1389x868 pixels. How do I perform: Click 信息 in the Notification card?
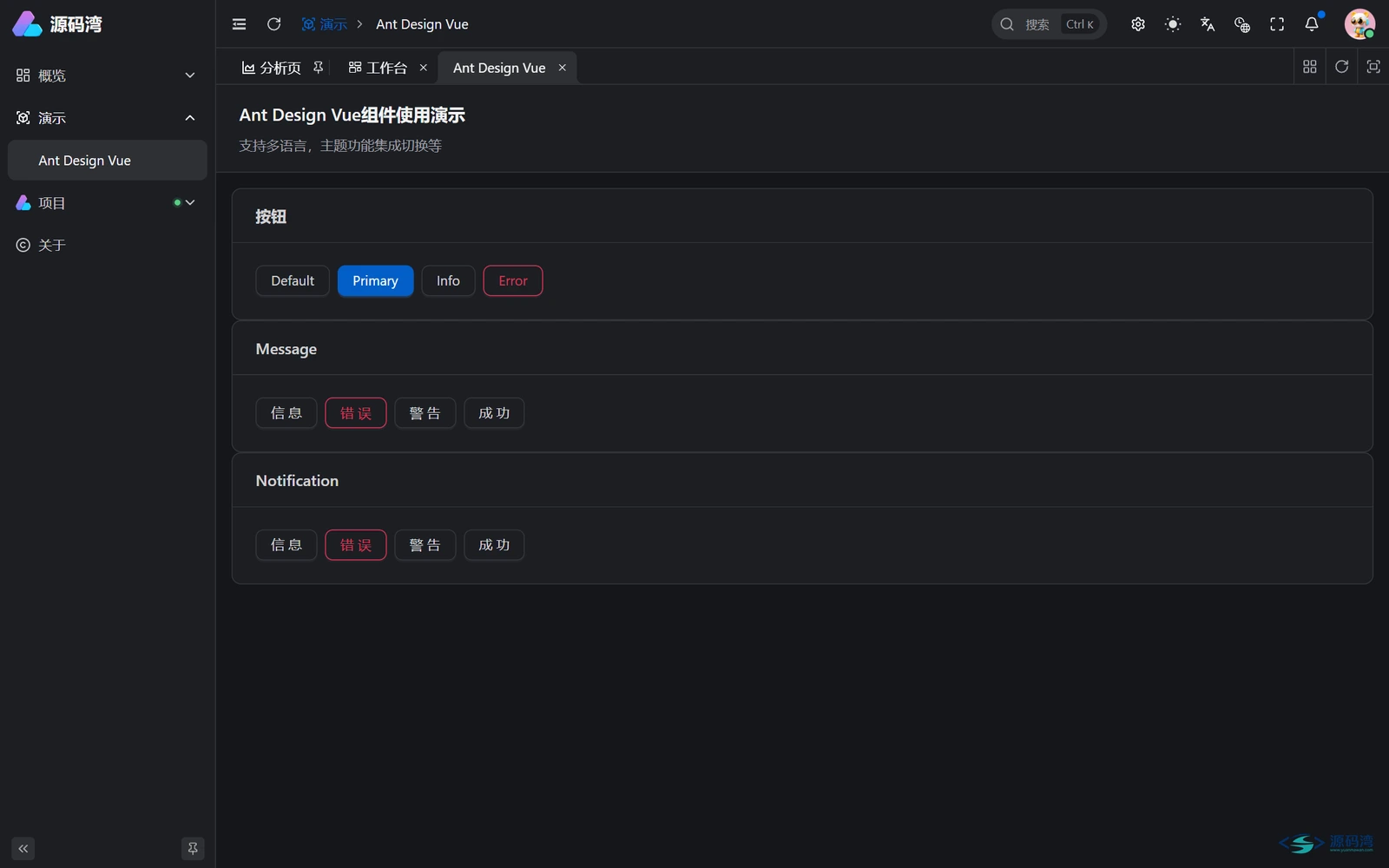pyautogui.click(x=286, y=545)
